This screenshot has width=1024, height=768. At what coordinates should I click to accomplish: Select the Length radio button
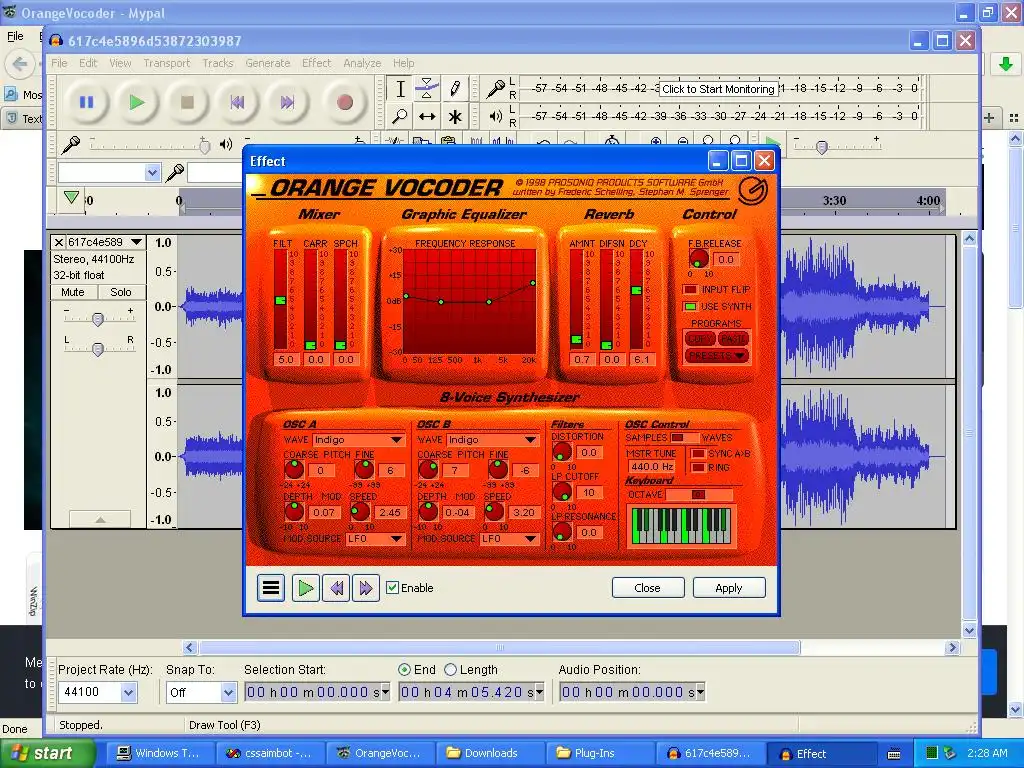click(x=451, y=669)
